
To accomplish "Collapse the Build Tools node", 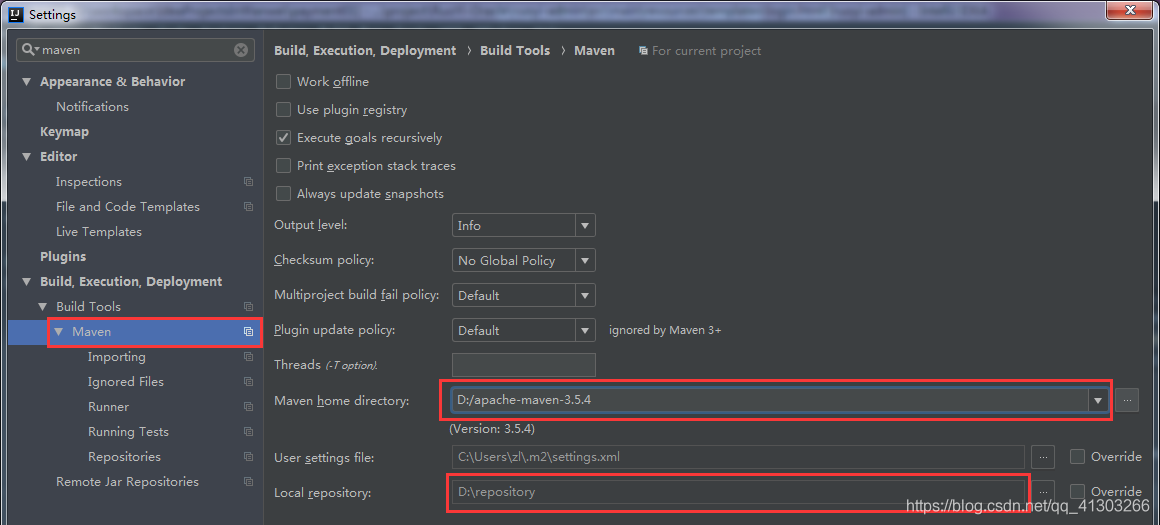I will tap(43, 307).
